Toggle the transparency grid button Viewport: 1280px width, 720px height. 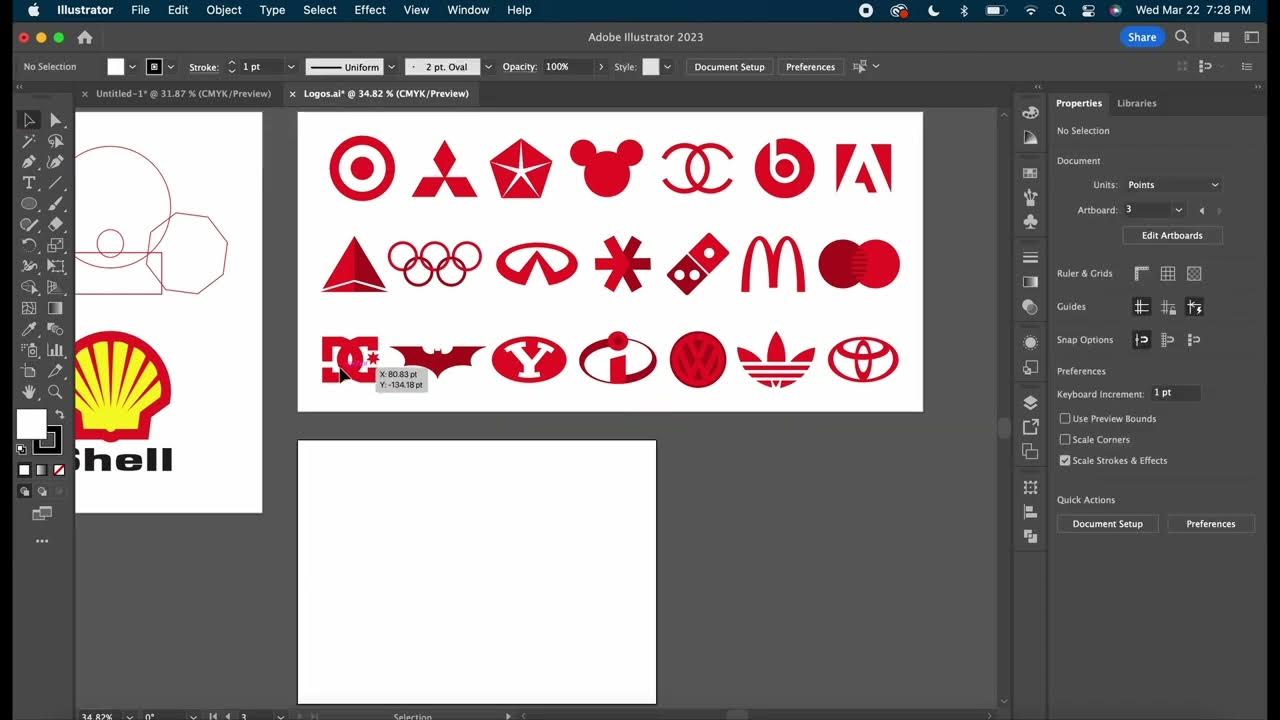click(x=1194, y=274)
